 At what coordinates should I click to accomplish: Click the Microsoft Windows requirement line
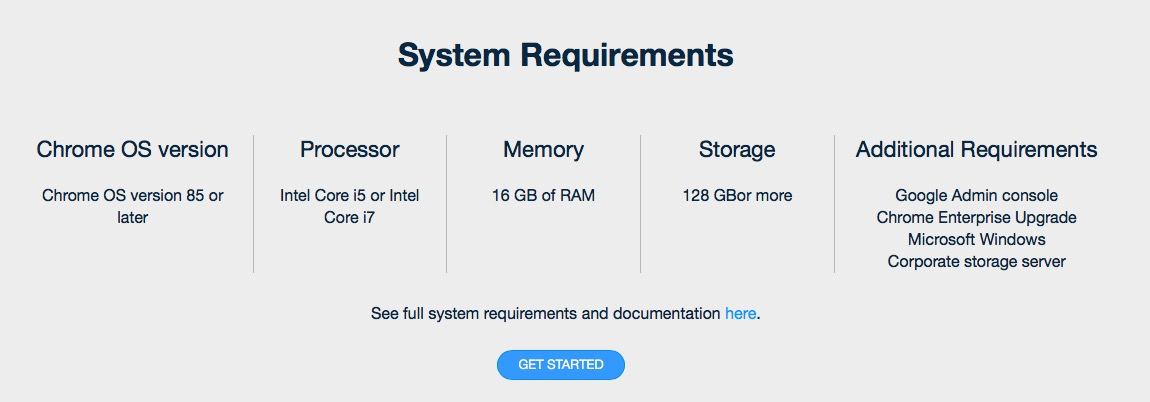(x=976, y=240)
